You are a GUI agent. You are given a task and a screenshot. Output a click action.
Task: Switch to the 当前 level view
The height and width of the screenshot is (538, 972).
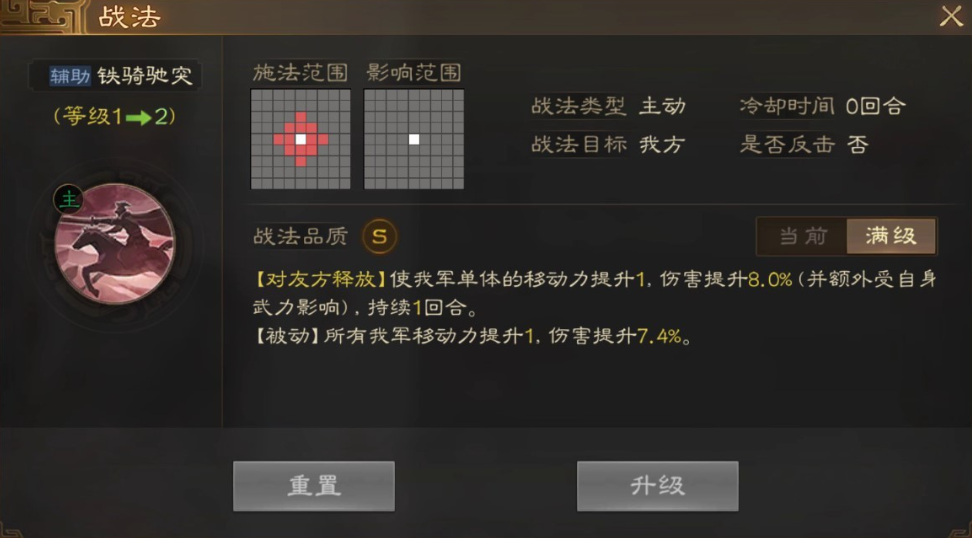point(803,236)
